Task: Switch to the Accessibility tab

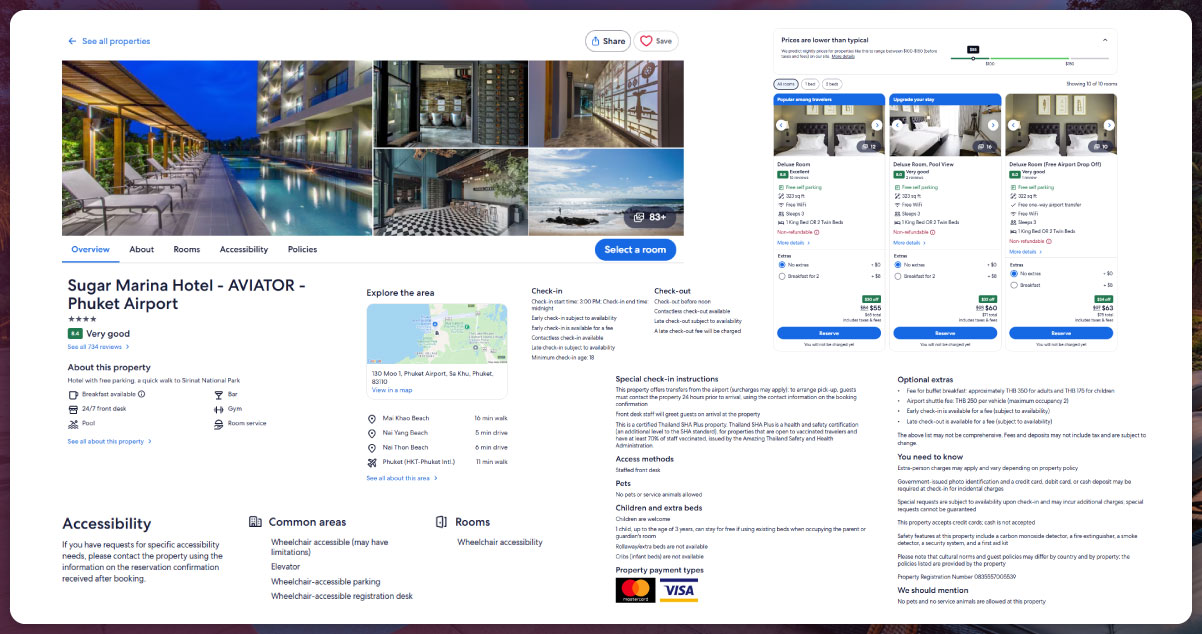Action: click(244, 249)
